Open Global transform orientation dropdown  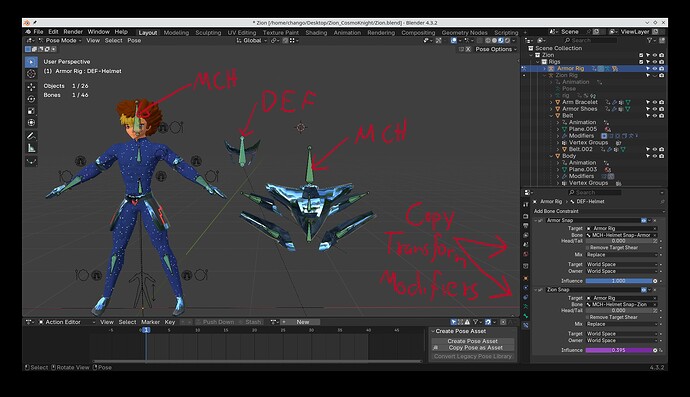pos(252,40)
